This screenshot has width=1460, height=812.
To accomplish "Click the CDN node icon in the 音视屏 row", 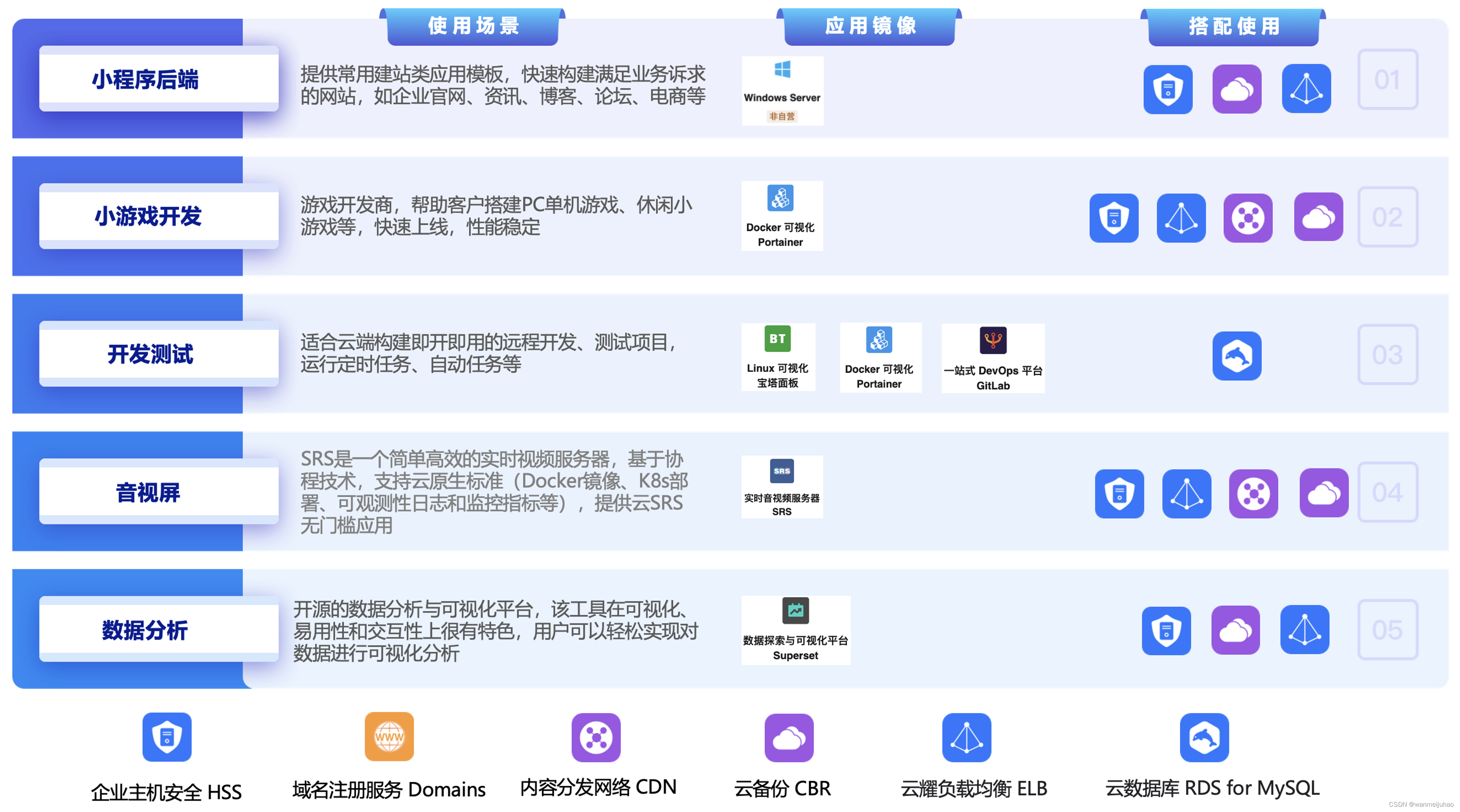I will [1254, 494].
